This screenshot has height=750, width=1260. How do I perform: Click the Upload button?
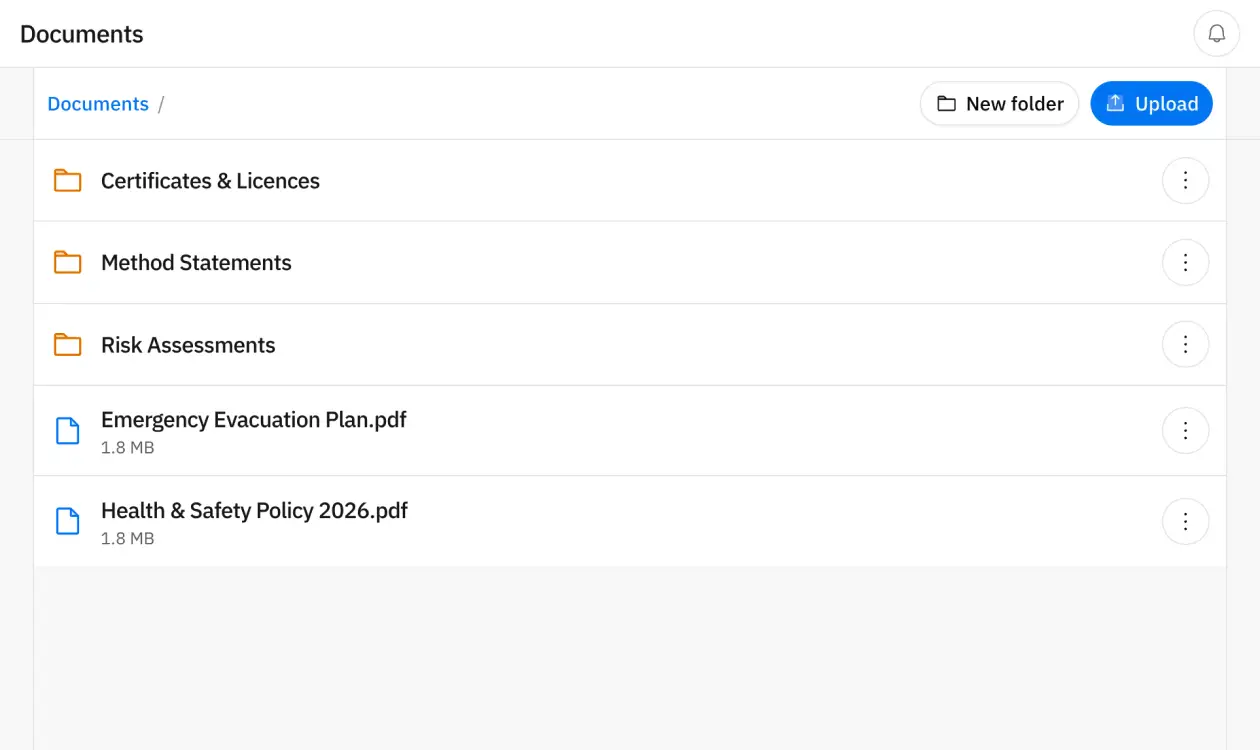(x=1151, y=103)
